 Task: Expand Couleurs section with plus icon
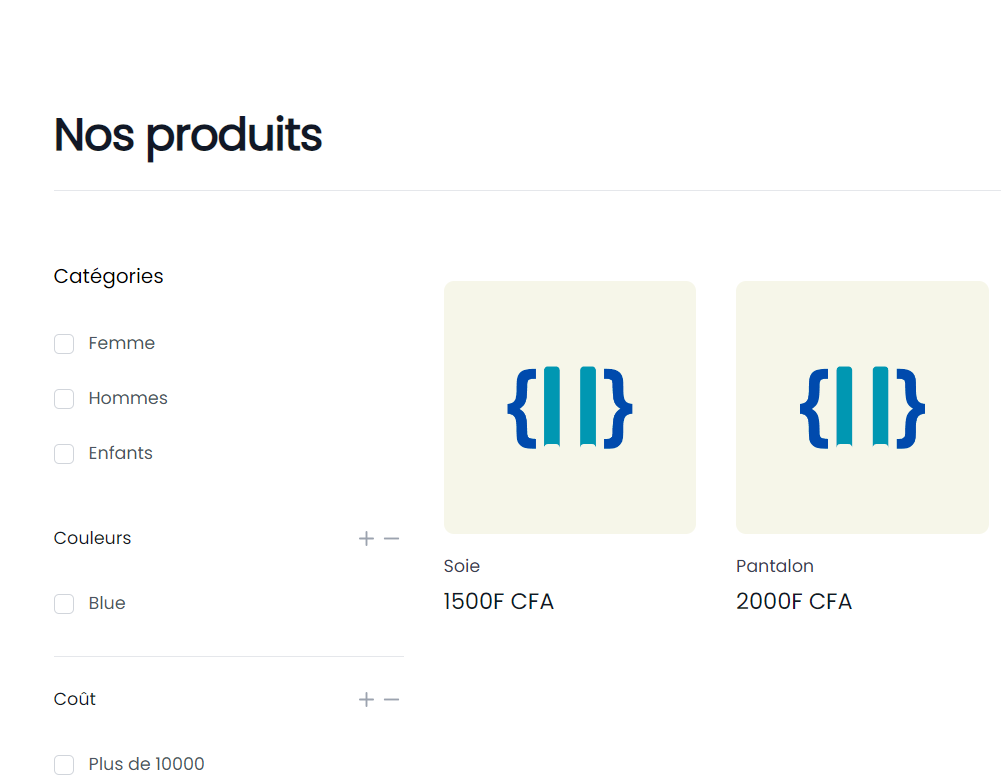tap(366, 539)
